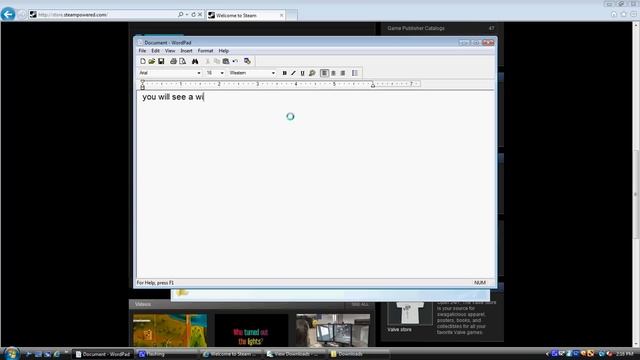Click into the WordPad document text area

pos(315,184)
